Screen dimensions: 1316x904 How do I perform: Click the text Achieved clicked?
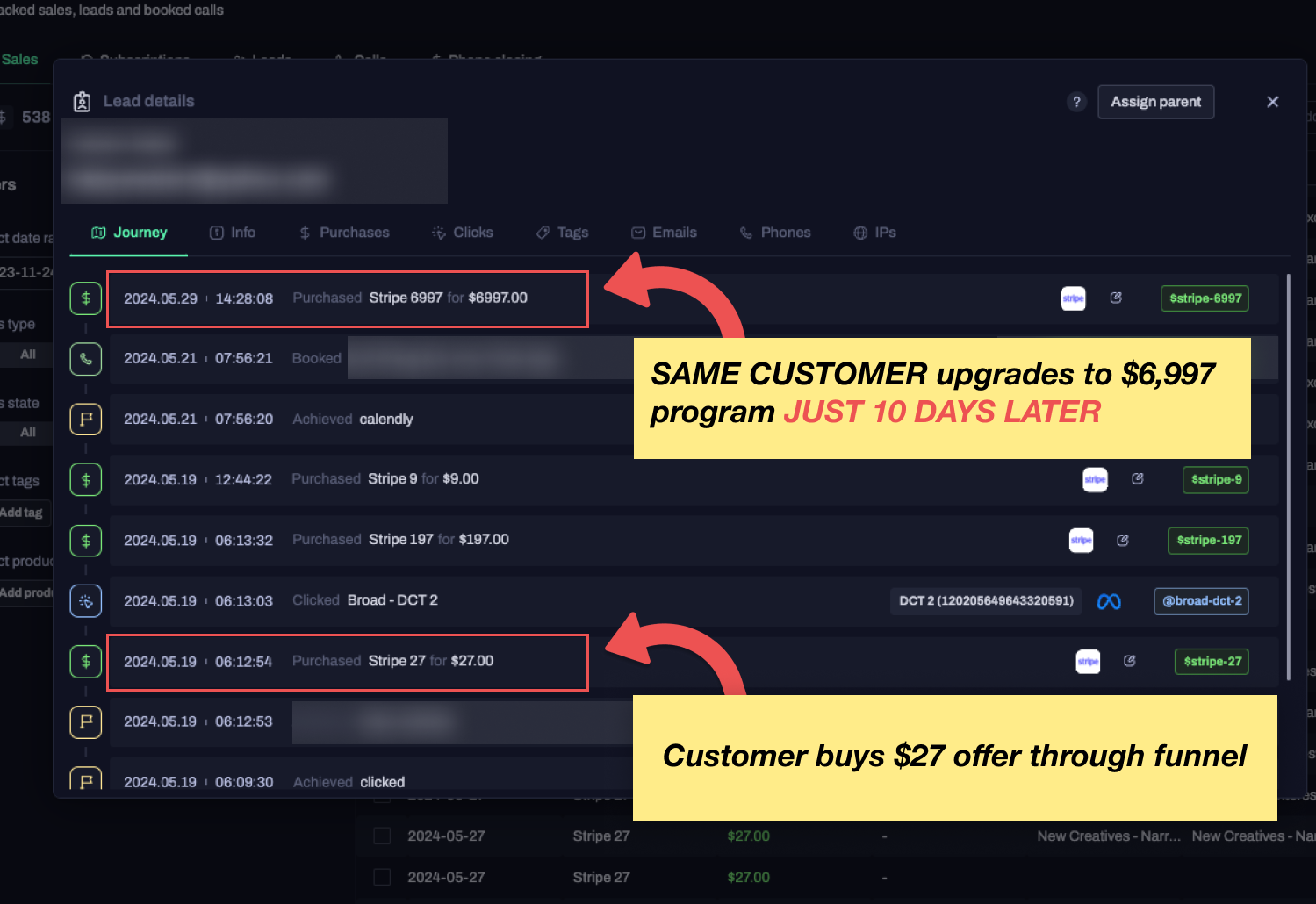click(349, 782)
